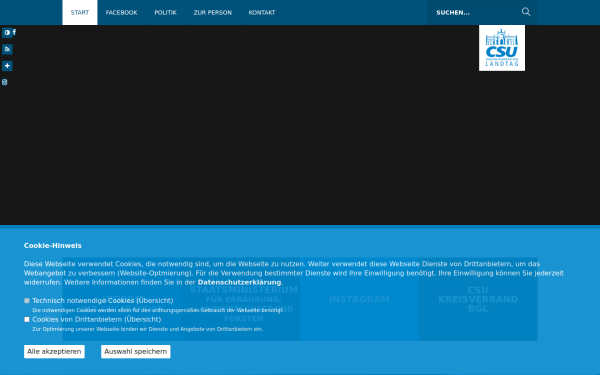Image resolution: width=600 pixels, height=375 pixels.
Task: Click text 'Die notwendigen Cookies werden allein…'
Action: pos(158,310)
